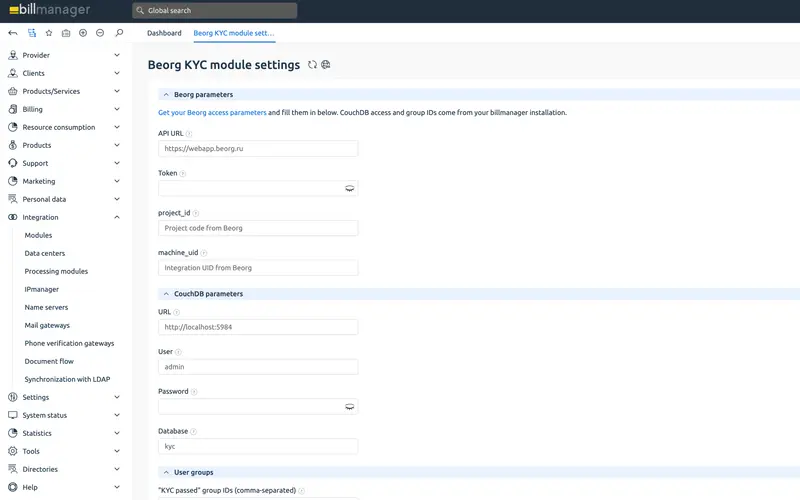Screen dimensions: 800x500
Task: Open help hint next to KYC passed group IDs
Action: tap(302, 491)
